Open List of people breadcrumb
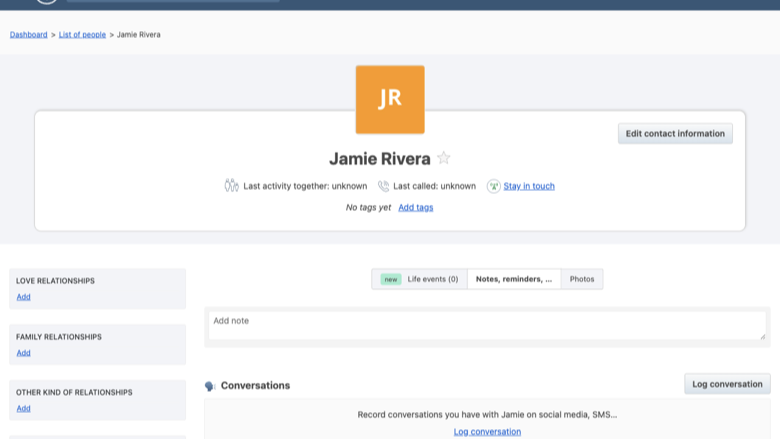The width and height of the screenshot is (780, 439). [82, 34]
